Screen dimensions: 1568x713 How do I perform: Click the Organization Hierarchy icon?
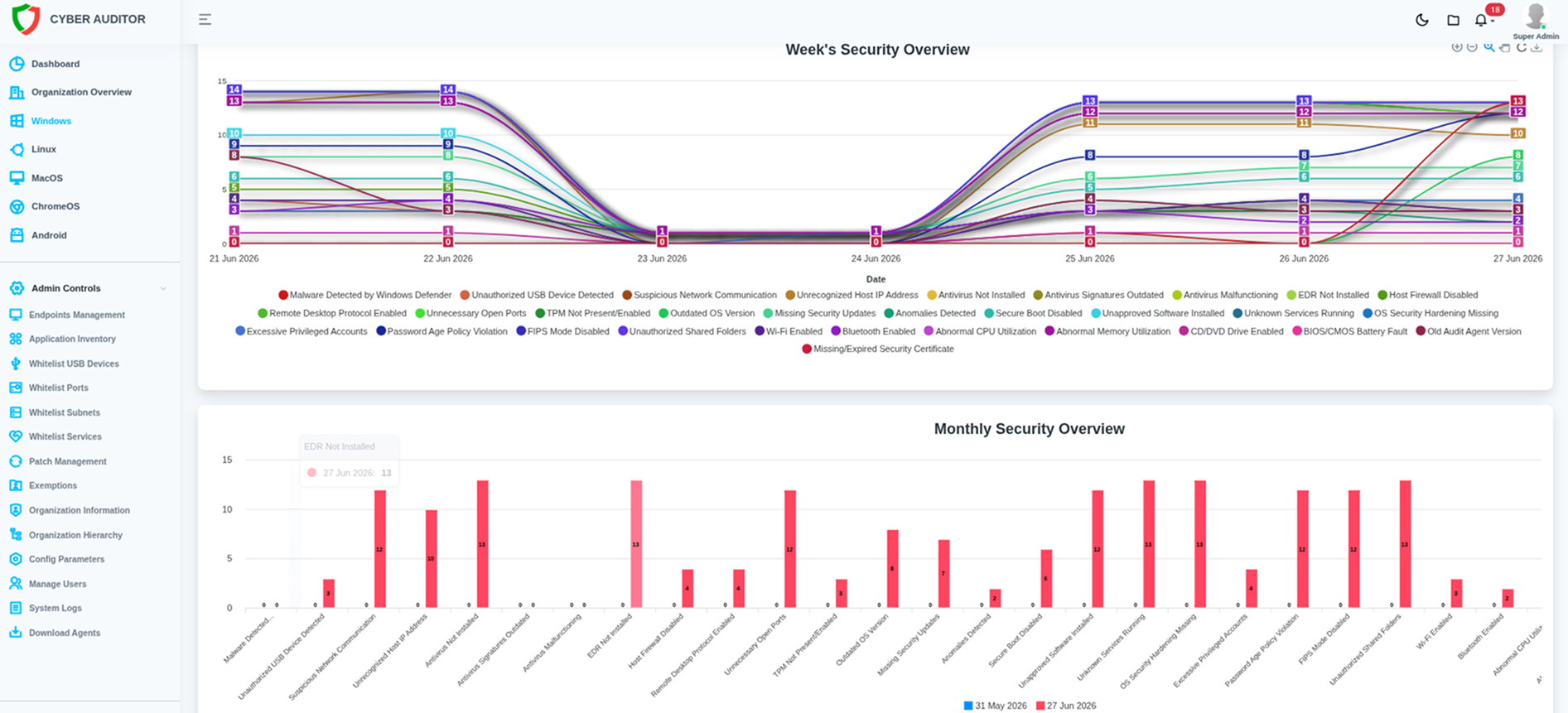point(16,535)
